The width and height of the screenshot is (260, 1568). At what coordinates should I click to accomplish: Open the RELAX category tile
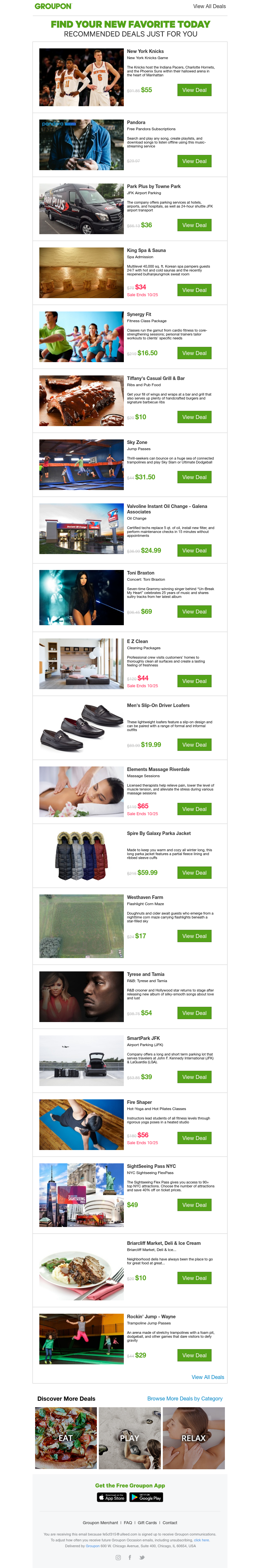[194, 1438]
